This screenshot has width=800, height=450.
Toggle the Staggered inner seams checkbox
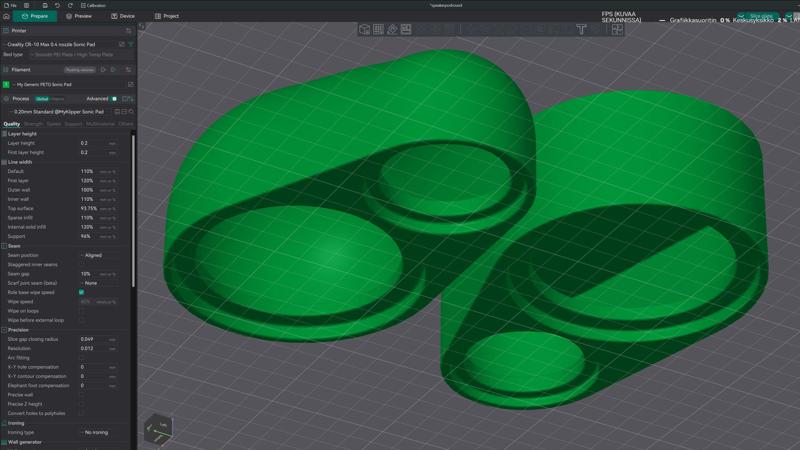[82, 265]
